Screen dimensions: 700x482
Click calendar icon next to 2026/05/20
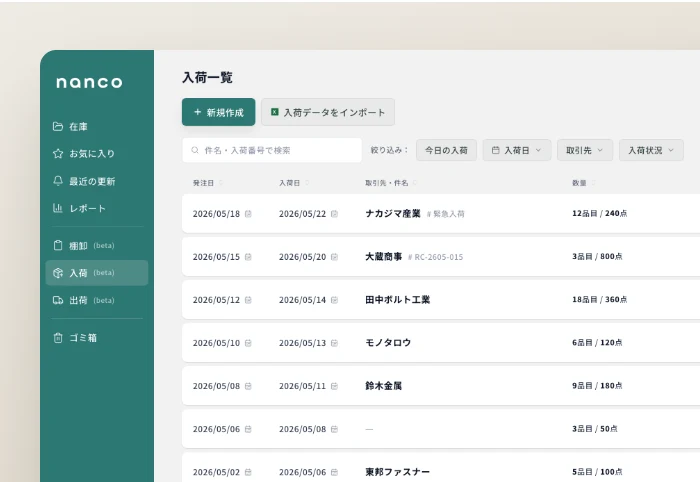pos(334,257)
